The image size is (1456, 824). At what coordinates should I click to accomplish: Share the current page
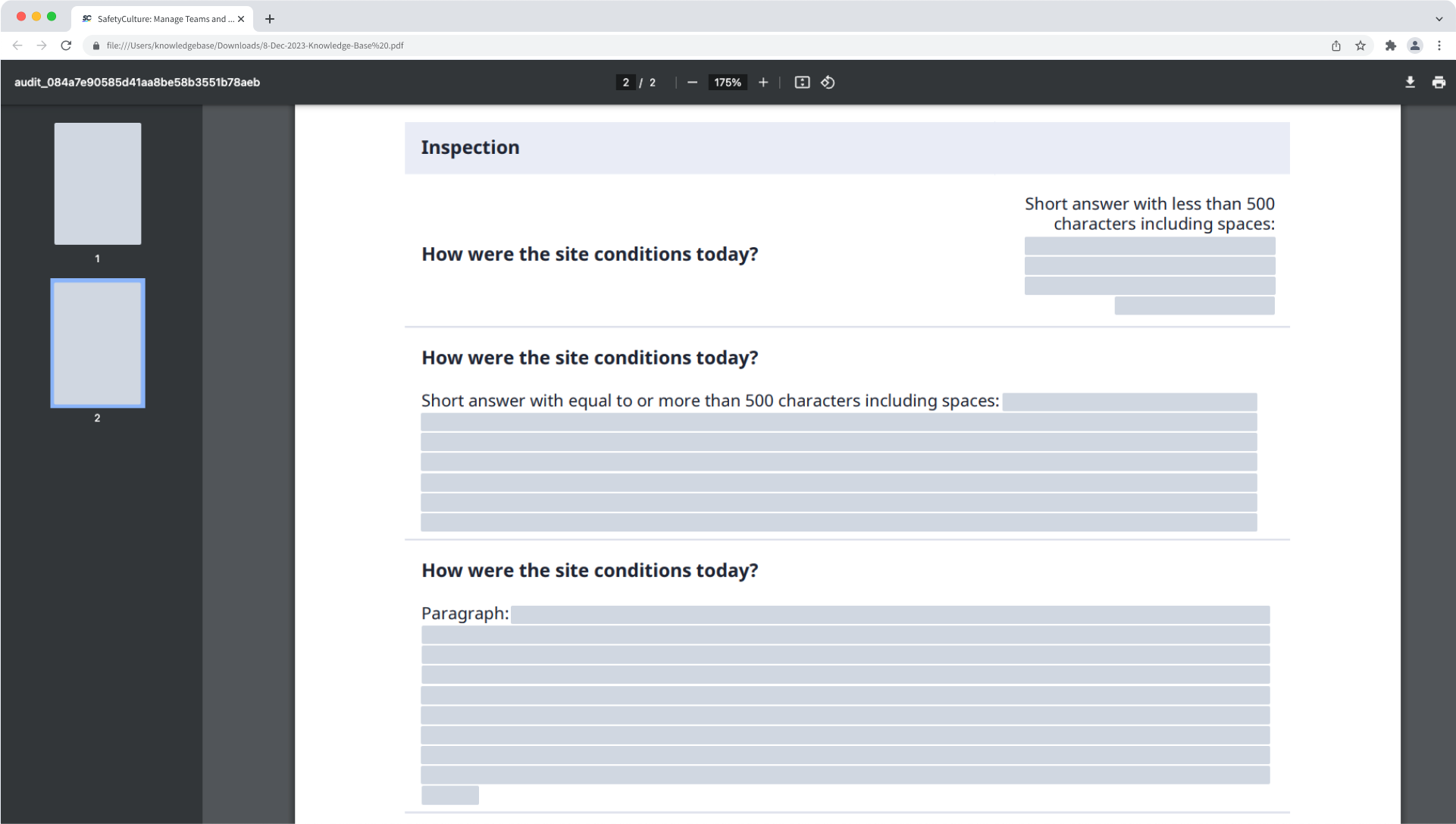coord(1335,45)
